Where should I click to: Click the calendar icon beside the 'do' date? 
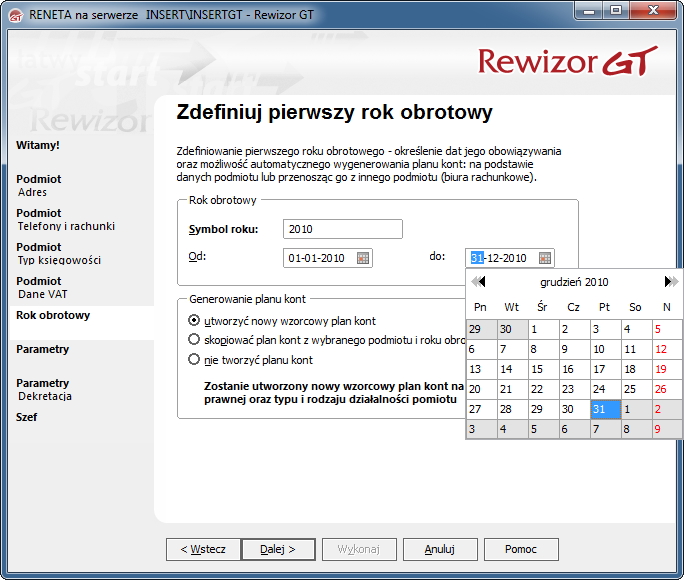[545, 258]
